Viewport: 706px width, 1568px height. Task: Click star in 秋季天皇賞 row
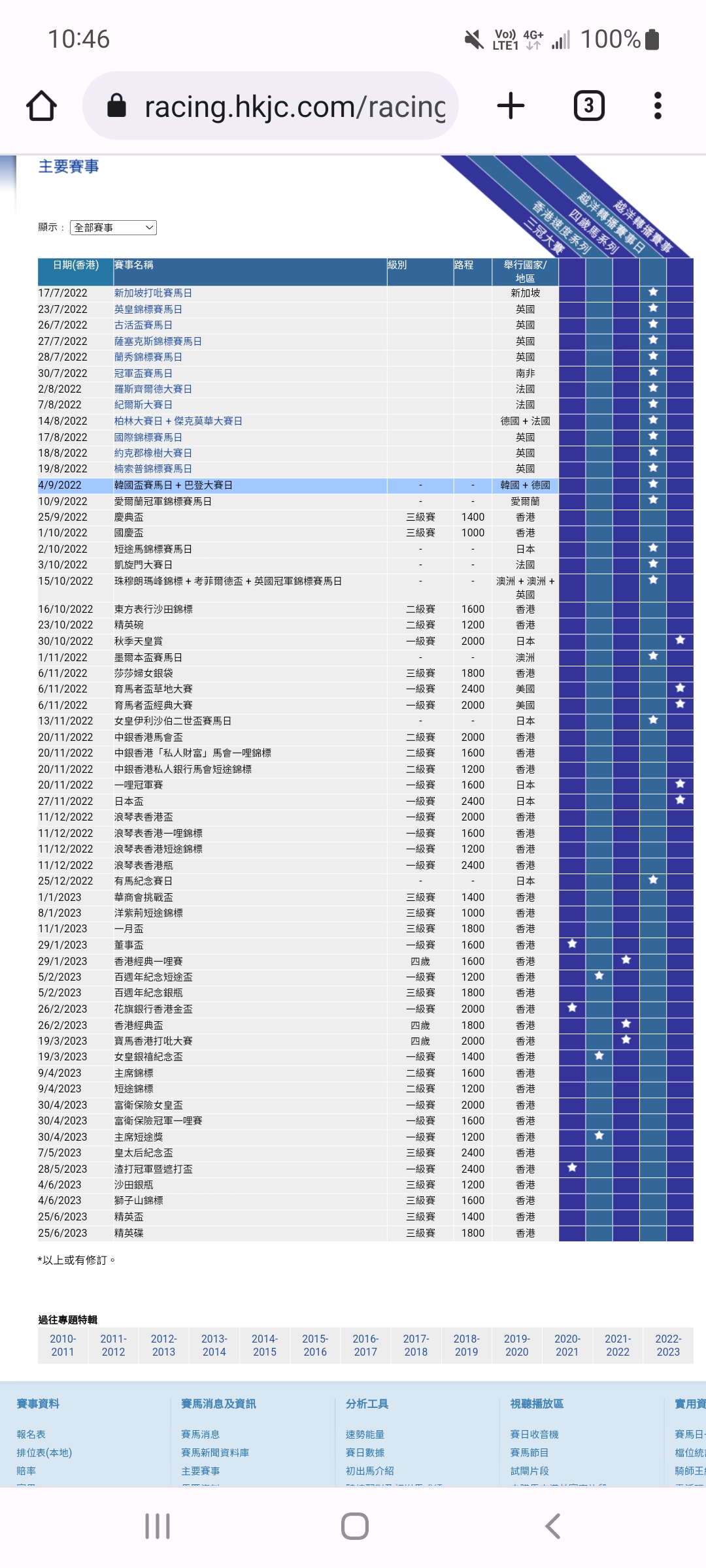point(680,640)
